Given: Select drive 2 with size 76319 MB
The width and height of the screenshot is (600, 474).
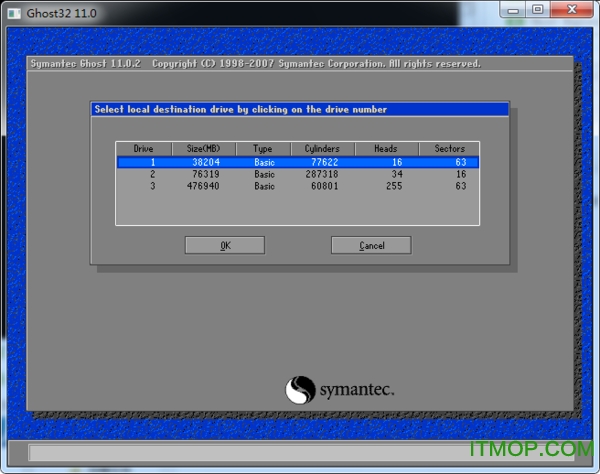Looking at the screenshot, I should coord(297,173).
